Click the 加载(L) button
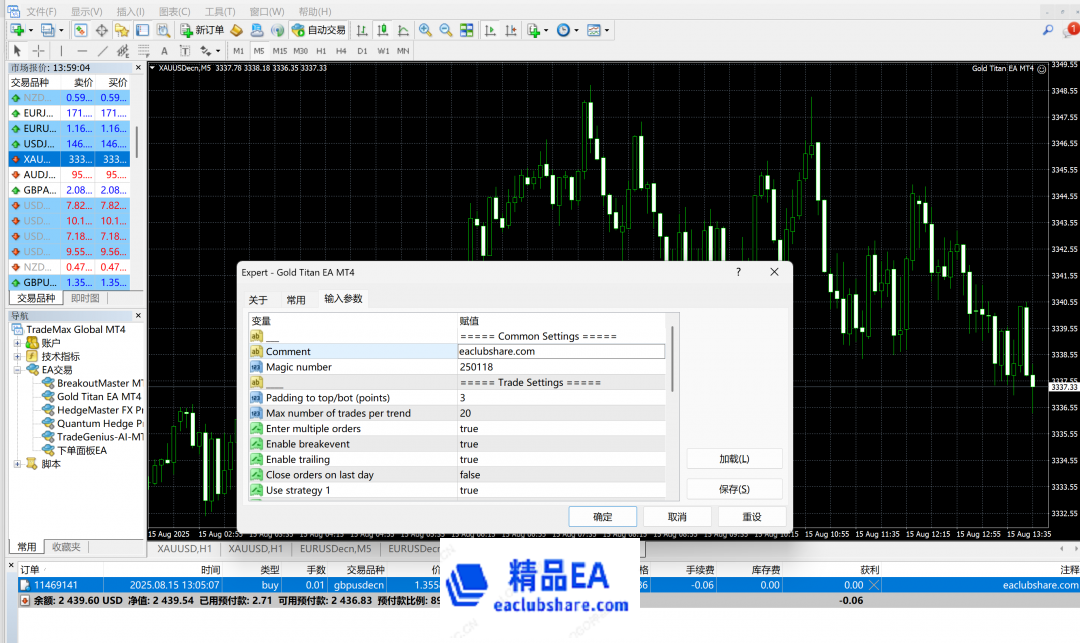1080x643 pixels. pos(734,459)
